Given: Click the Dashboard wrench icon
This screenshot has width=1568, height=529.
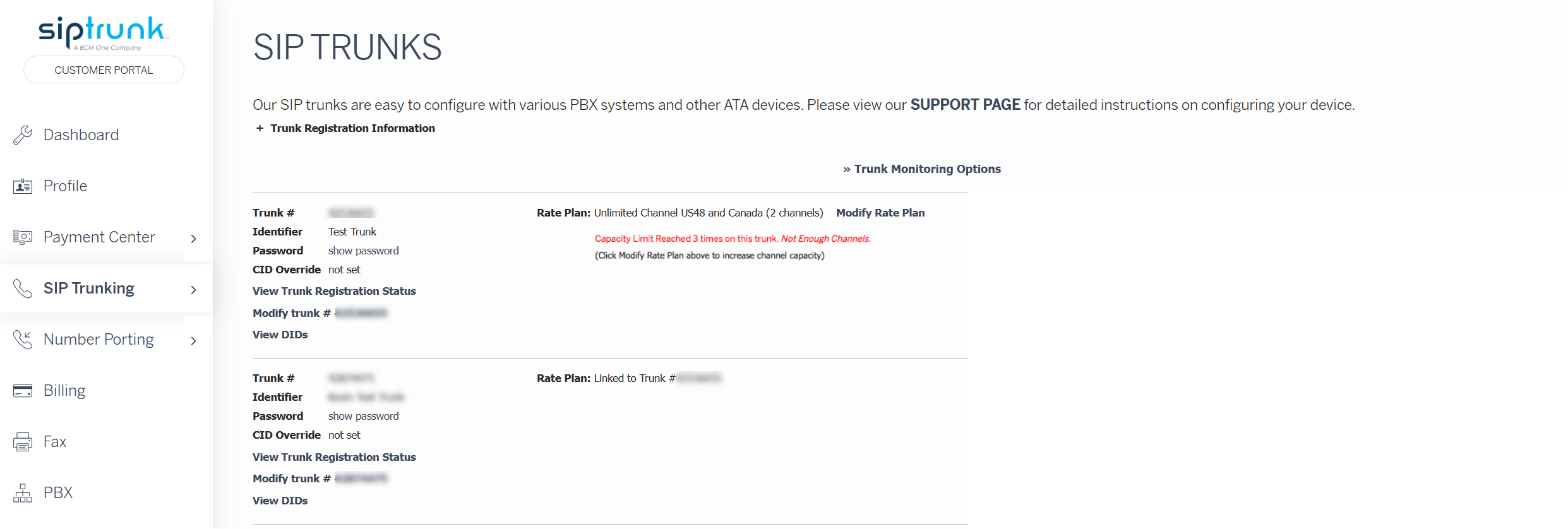Looking at the screenshot, I should pos(23,134).
